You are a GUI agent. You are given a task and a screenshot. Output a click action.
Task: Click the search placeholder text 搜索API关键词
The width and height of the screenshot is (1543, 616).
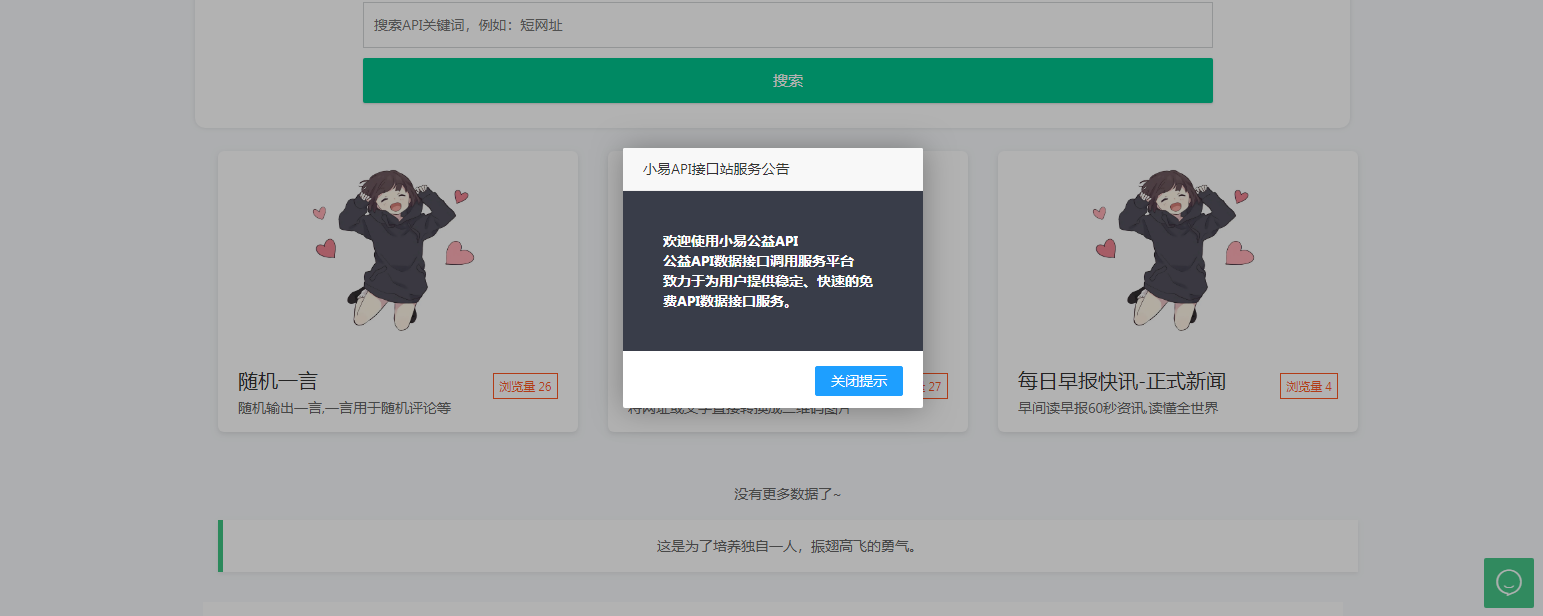pos(463,24)
